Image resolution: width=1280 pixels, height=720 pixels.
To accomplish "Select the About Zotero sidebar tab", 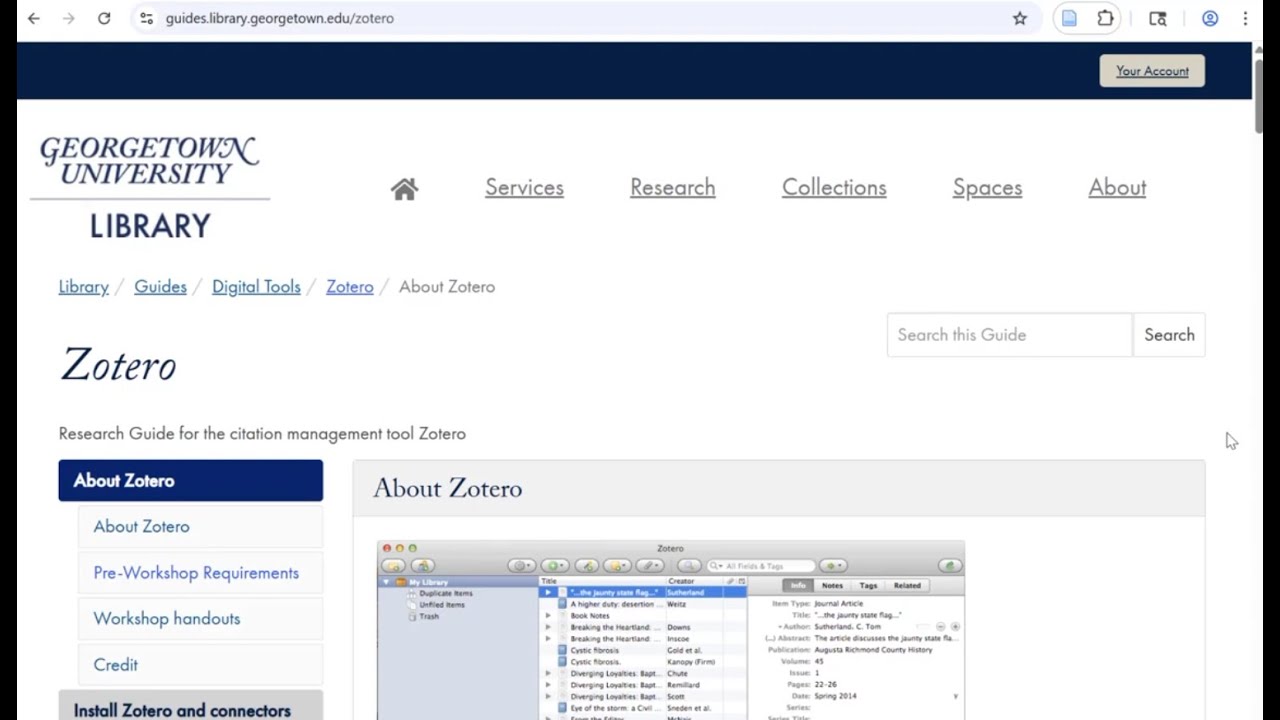I will tap(190, 481).
